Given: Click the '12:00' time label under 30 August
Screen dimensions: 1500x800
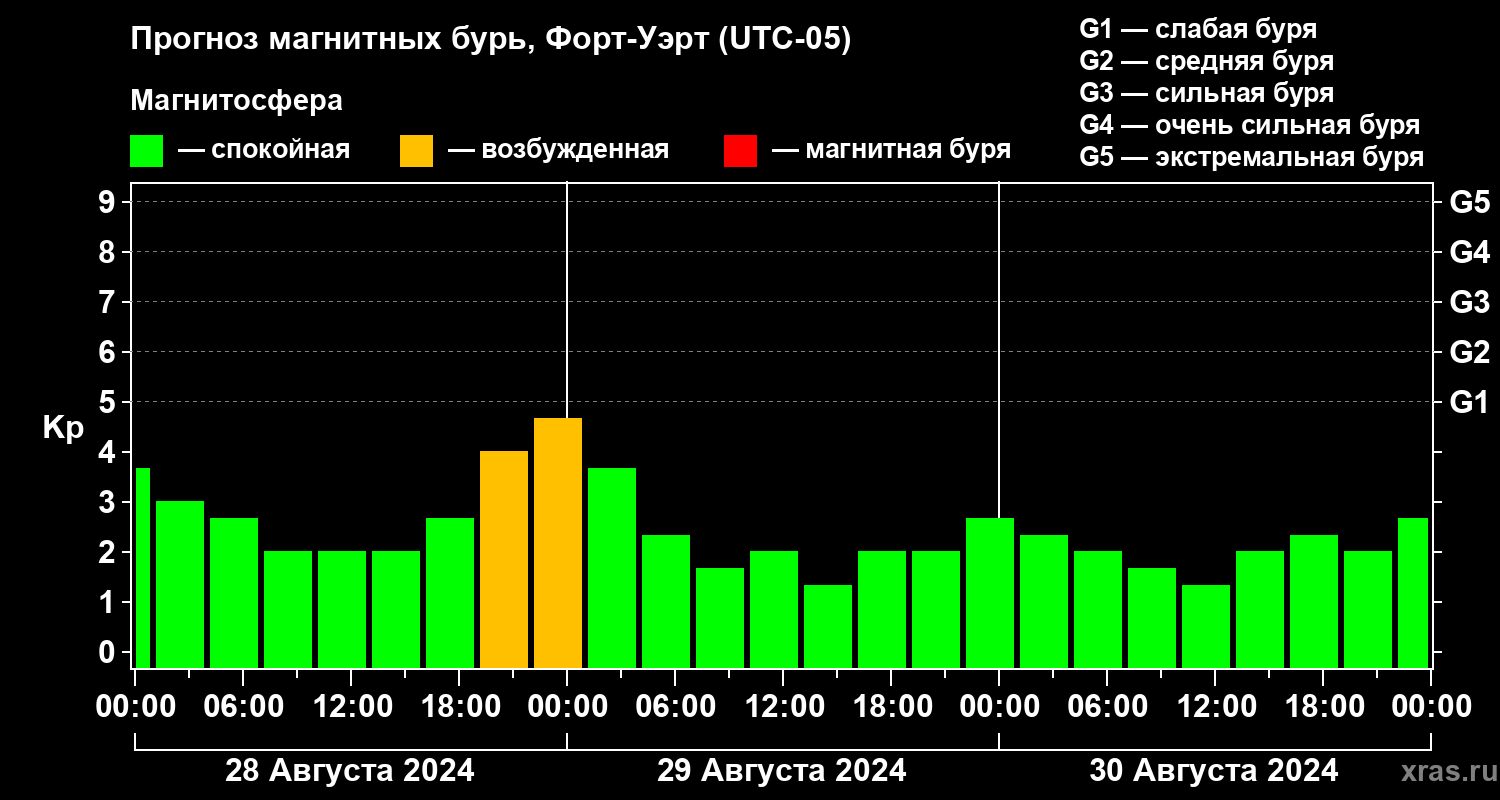Looking at the screenshot, I should pyautogui.click(x=1217, y=707).
